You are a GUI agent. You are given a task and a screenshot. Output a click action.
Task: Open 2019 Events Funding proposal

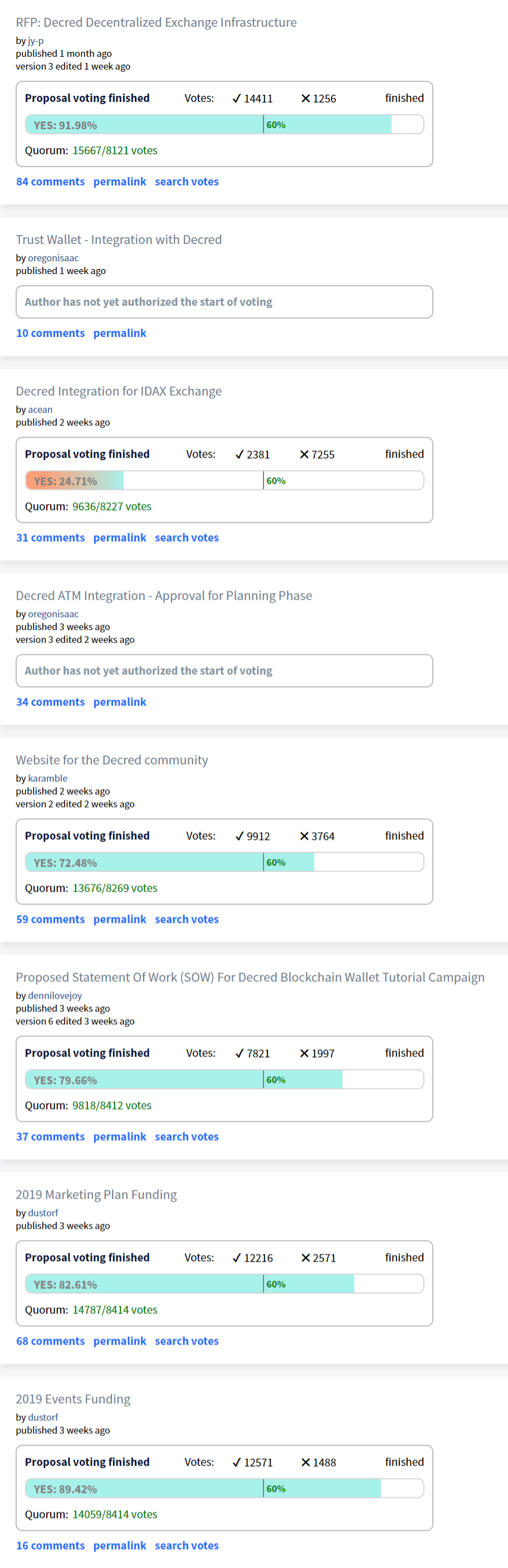73,1399
